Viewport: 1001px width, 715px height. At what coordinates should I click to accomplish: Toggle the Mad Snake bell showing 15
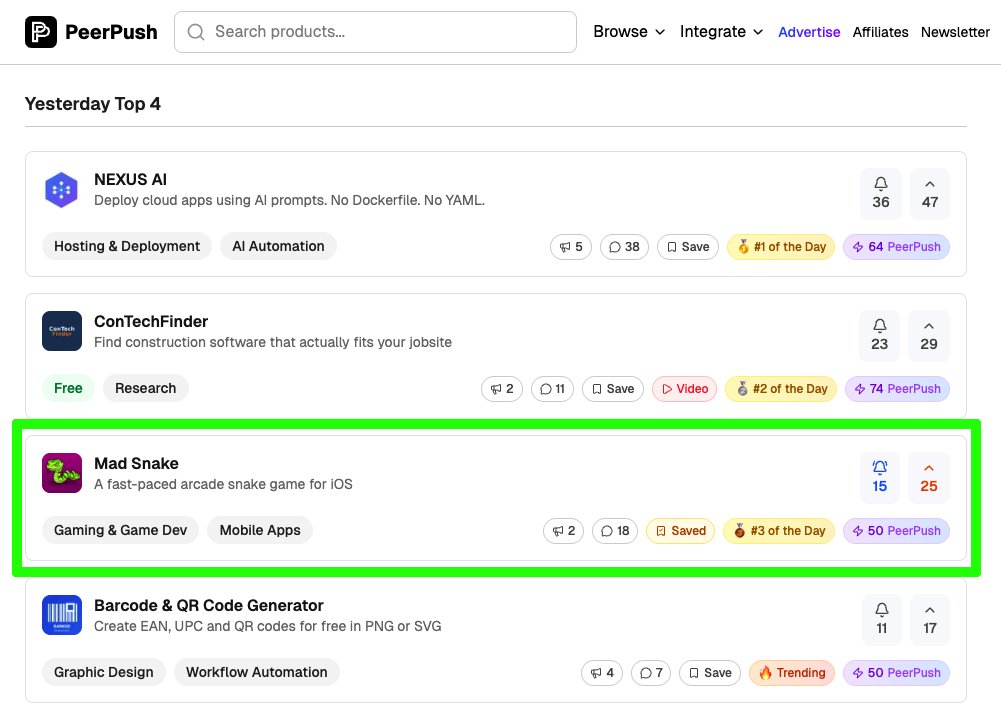[x=880, y=478]
